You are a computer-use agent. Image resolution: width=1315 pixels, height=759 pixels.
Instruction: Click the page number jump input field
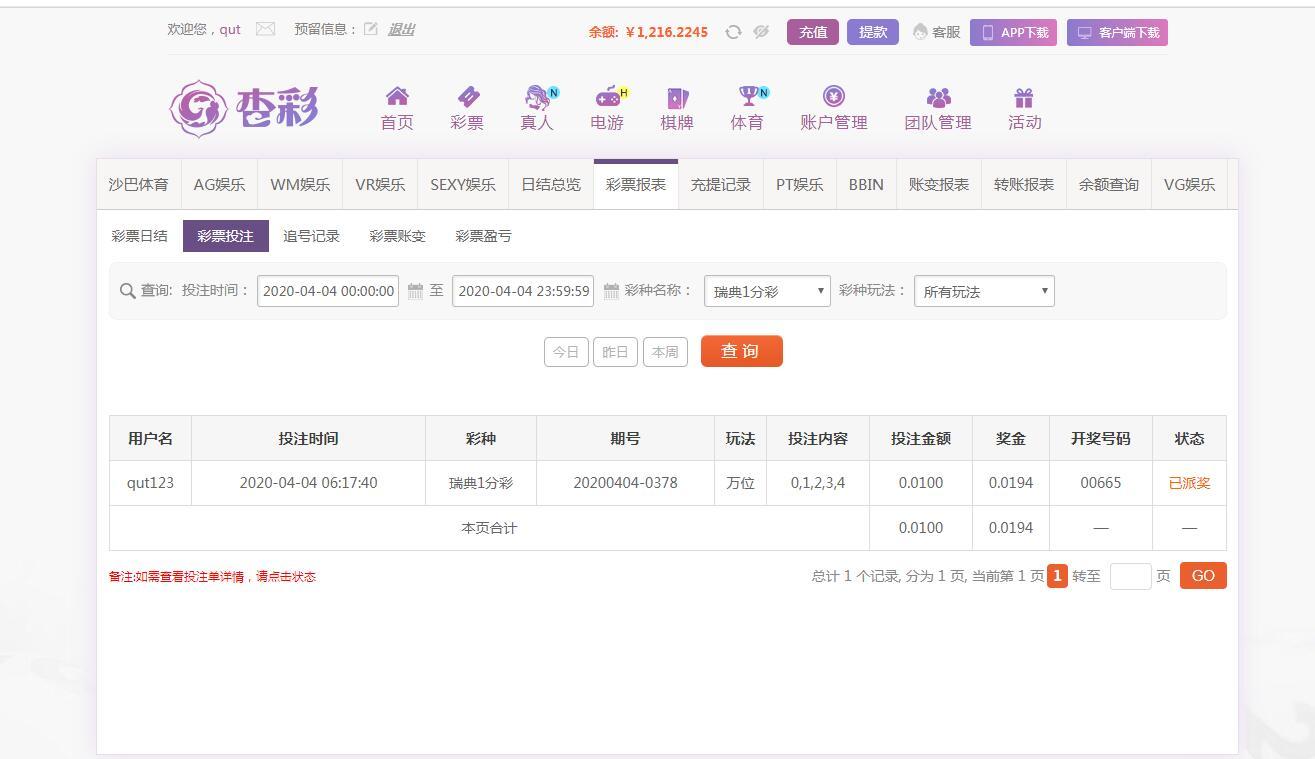(1130, 576)
